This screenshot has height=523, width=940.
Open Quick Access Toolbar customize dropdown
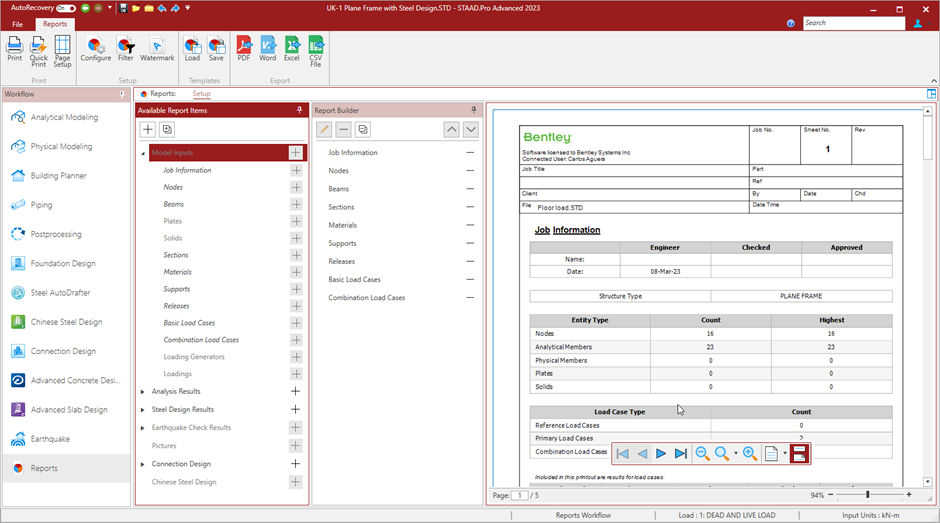click(x=188, y=8)
